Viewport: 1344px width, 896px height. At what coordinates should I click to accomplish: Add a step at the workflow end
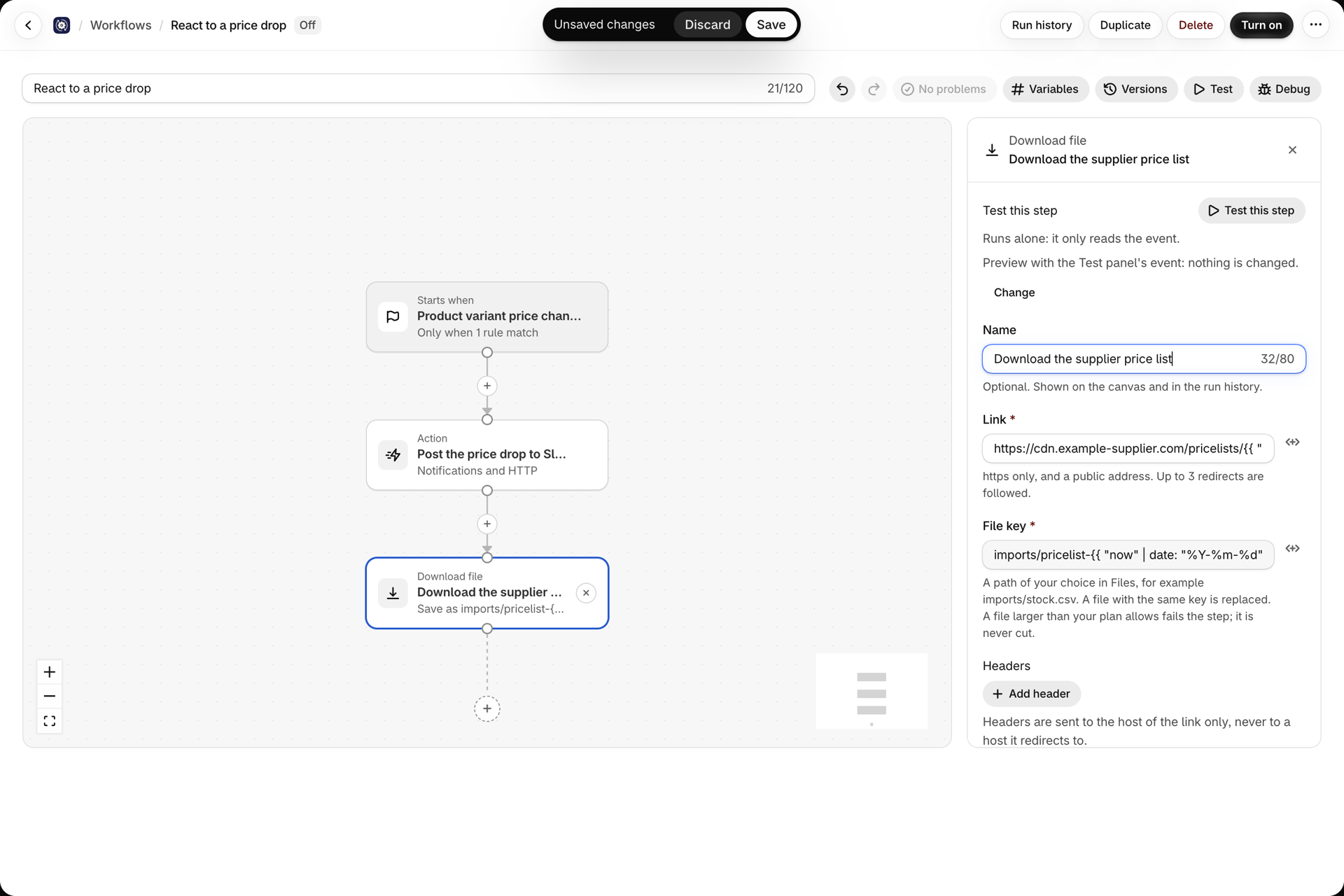tap(487, 708)
